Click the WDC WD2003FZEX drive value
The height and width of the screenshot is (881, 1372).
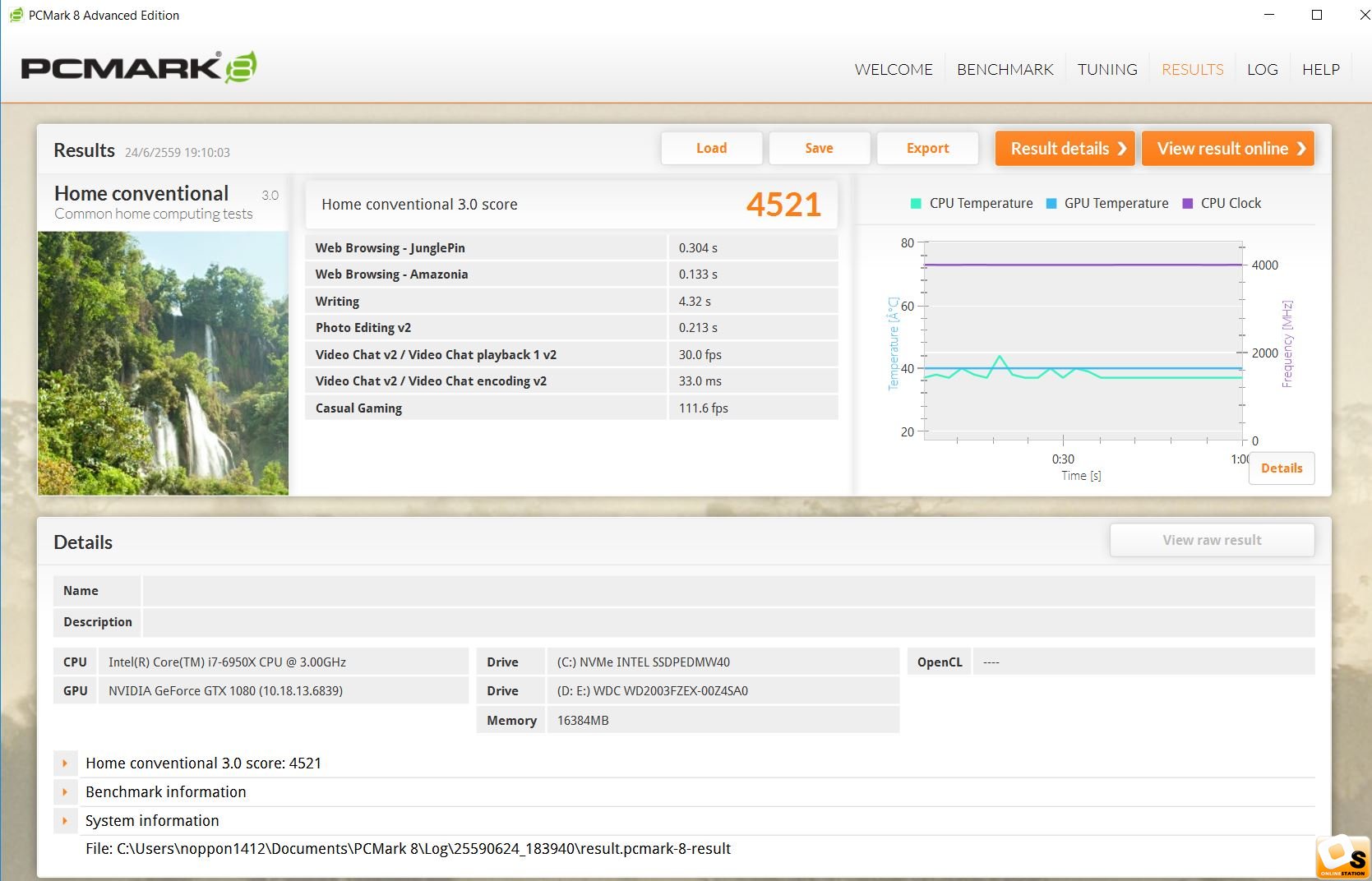[x=653, y=690]
